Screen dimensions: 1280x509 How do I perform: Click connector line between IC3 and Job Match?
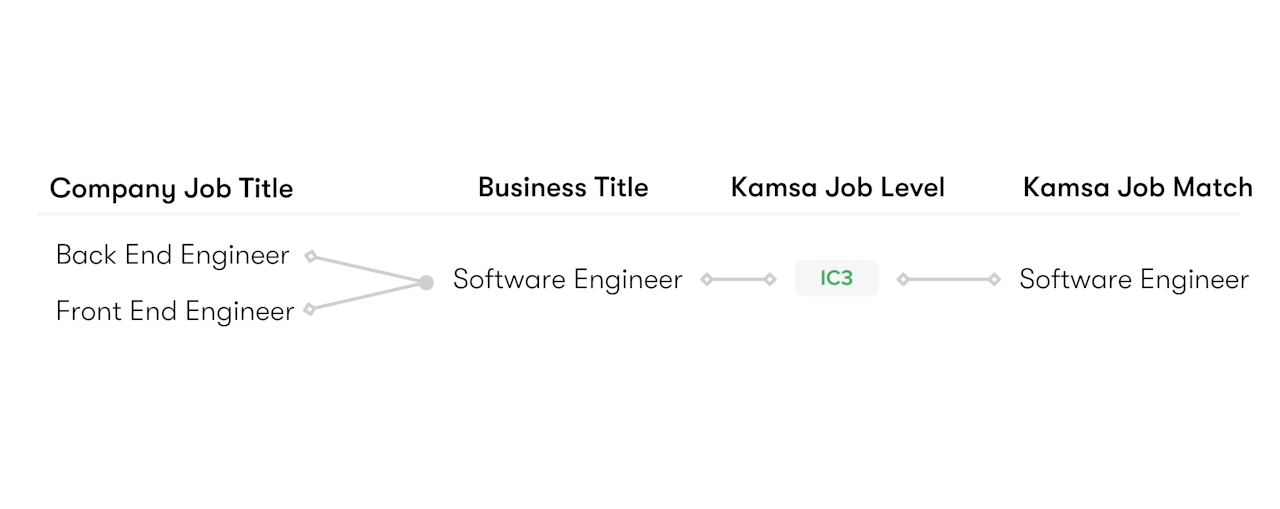[948, 280]
